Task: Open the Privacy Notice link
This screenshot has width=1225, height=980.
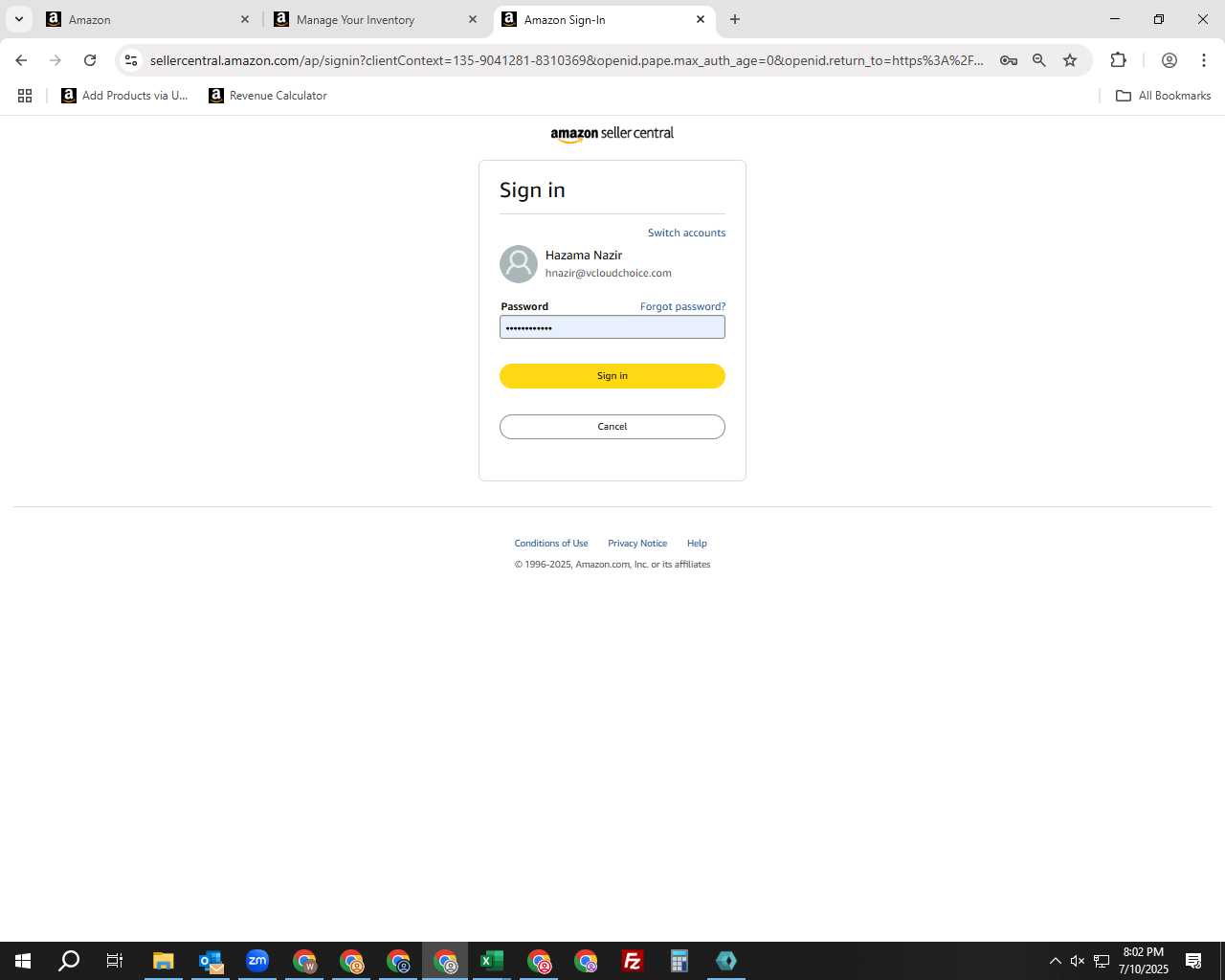Action: point(637,544)
